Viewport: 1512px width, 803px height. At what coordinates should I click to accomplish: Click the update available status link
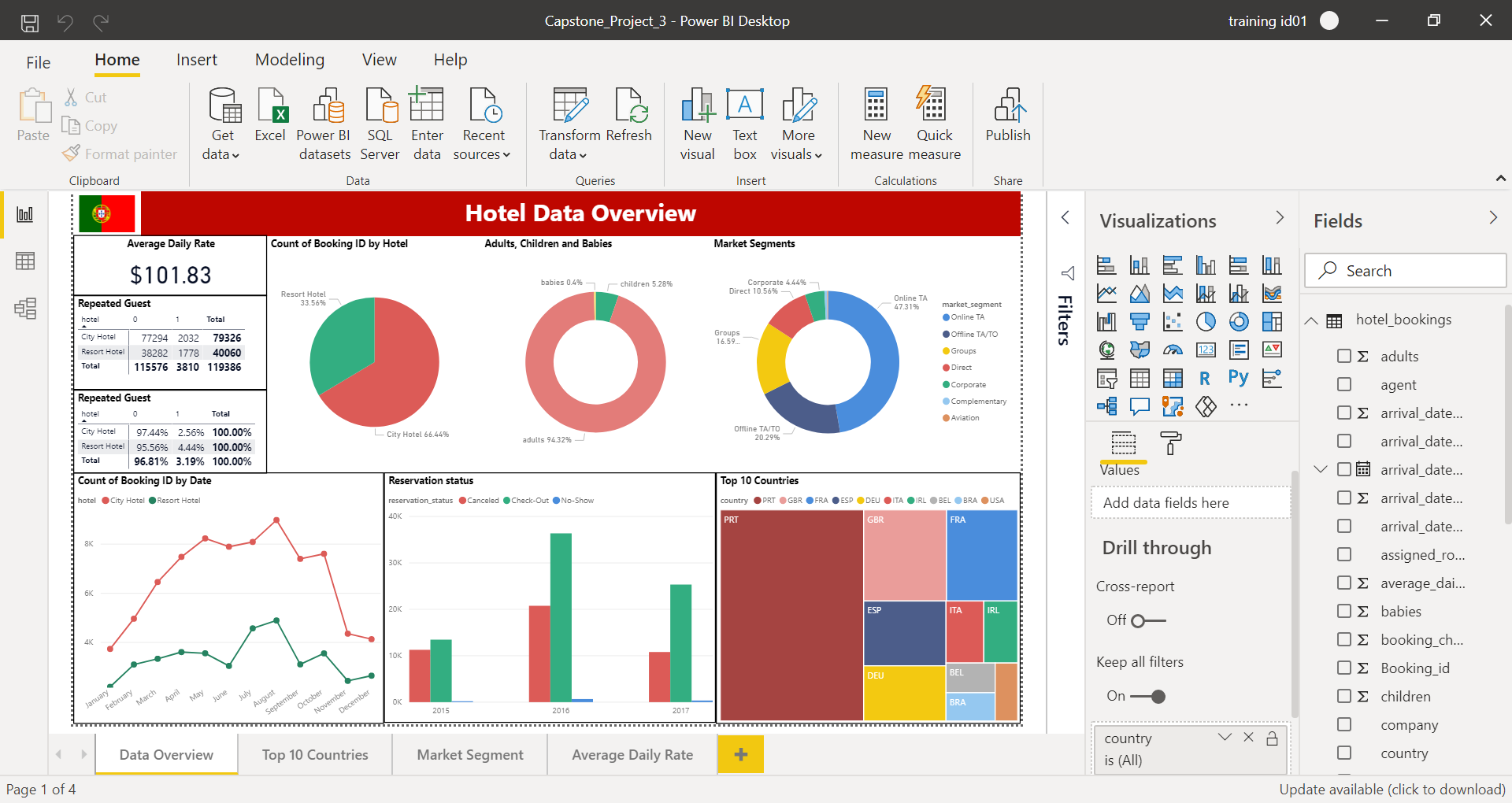tap(1392, 789)
